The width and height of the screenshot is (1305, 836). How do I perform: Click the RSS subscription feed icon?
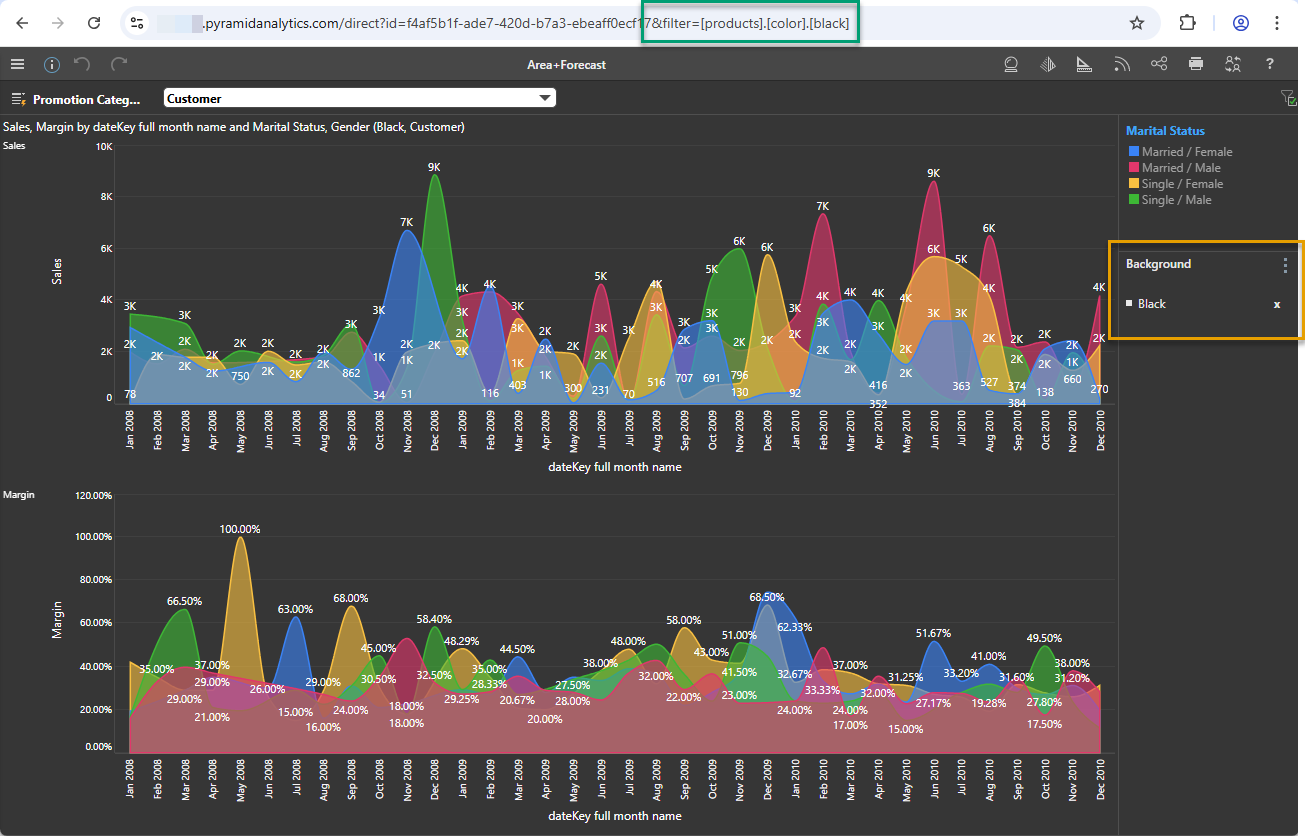(1122, 64)
